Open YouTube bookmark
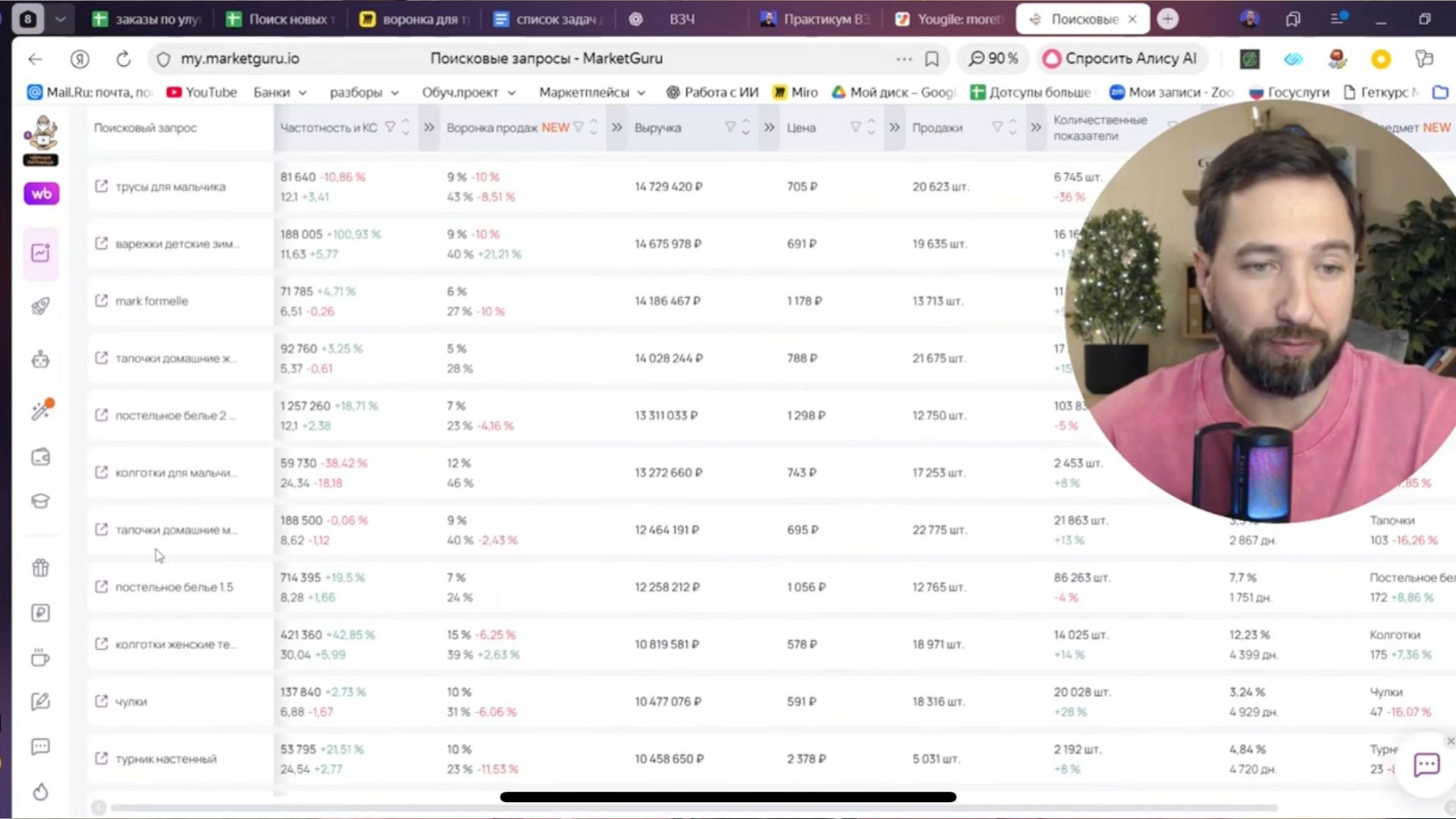 (x=202, y=92)
